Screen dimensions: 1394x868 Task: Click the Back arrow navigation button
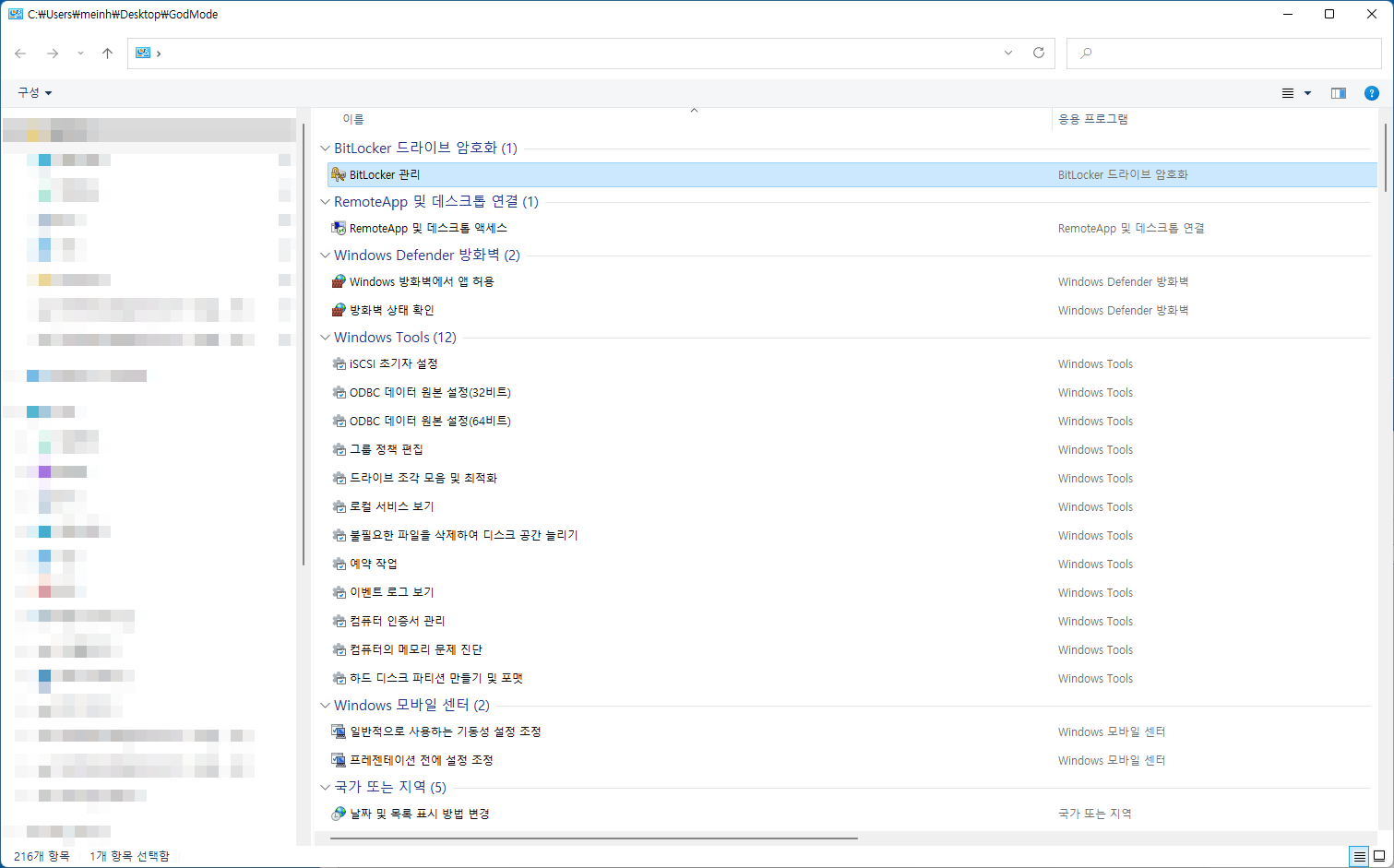[20, 54]
